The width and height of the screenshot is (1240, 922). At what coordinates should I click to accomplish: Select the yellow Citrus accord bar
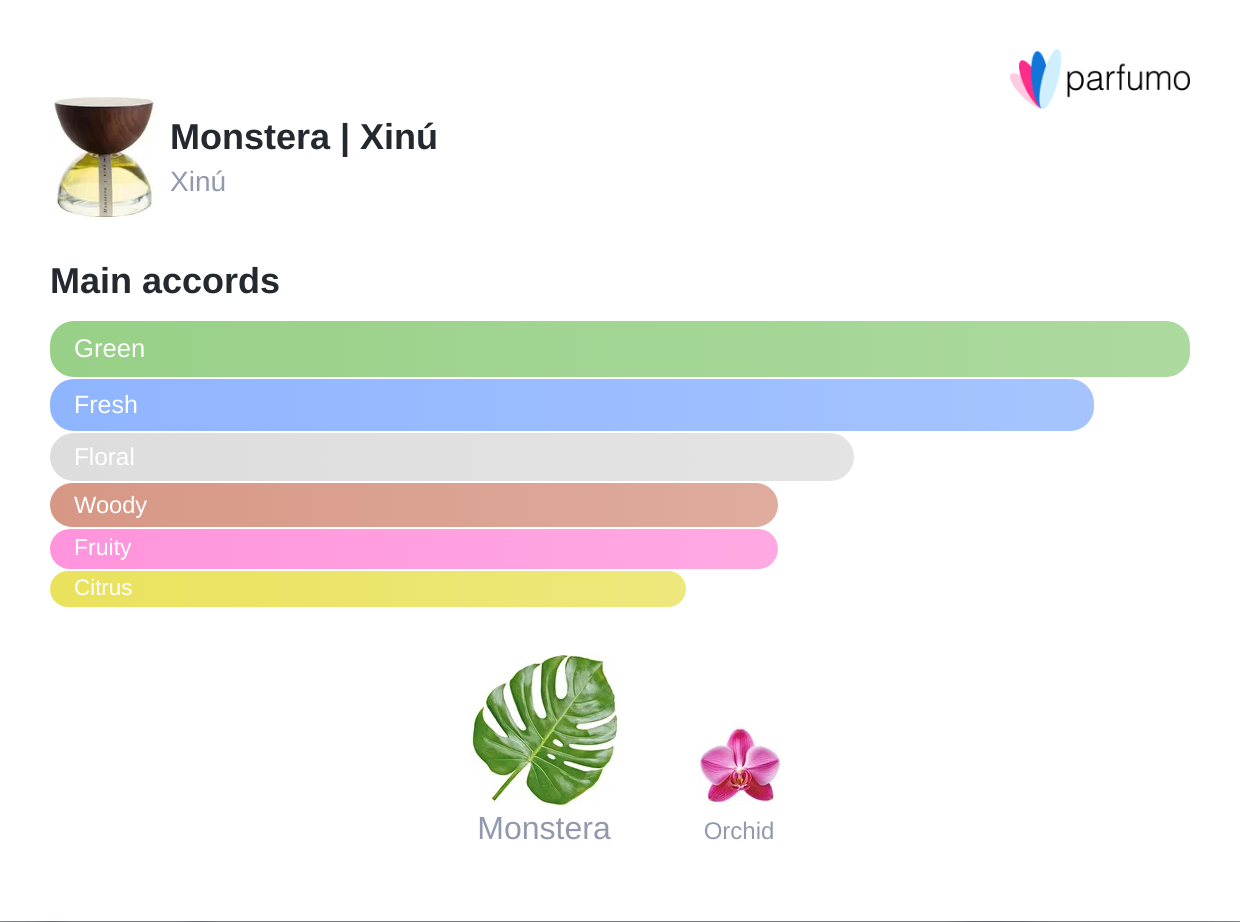pyautogui.click(x=368, y=588)
